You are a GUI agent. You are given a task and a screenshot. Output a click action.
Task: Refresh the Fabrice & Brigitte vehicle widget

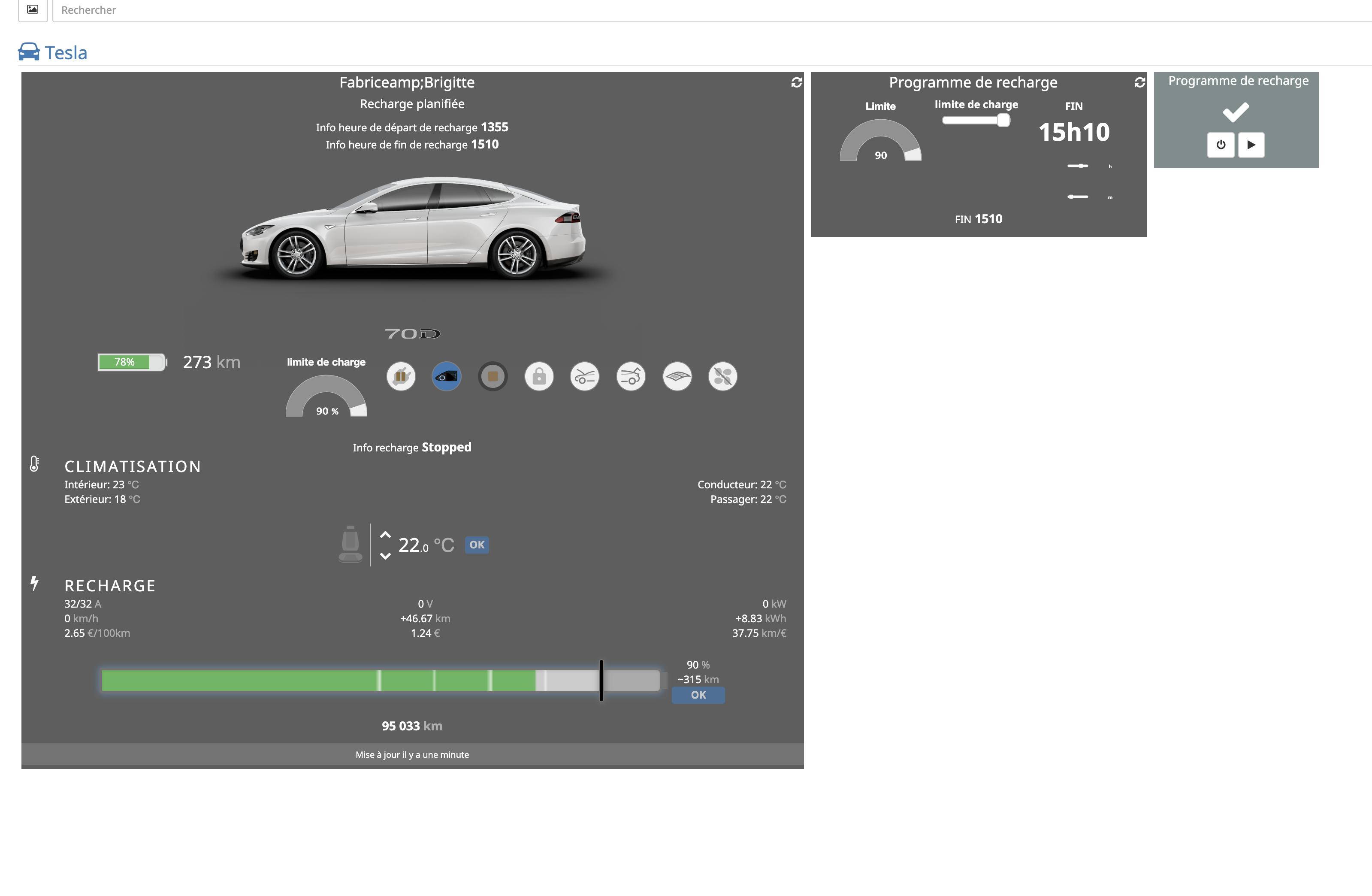pyautogui.click(x=796, y=82)
